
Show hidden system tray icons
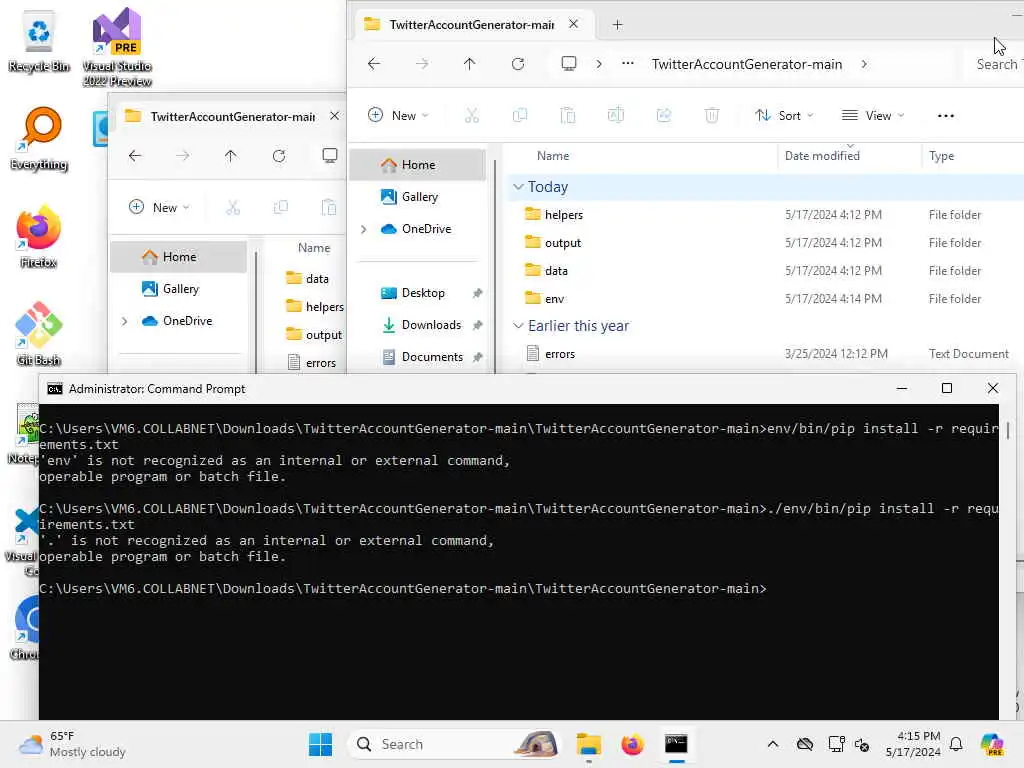(773, 744)
